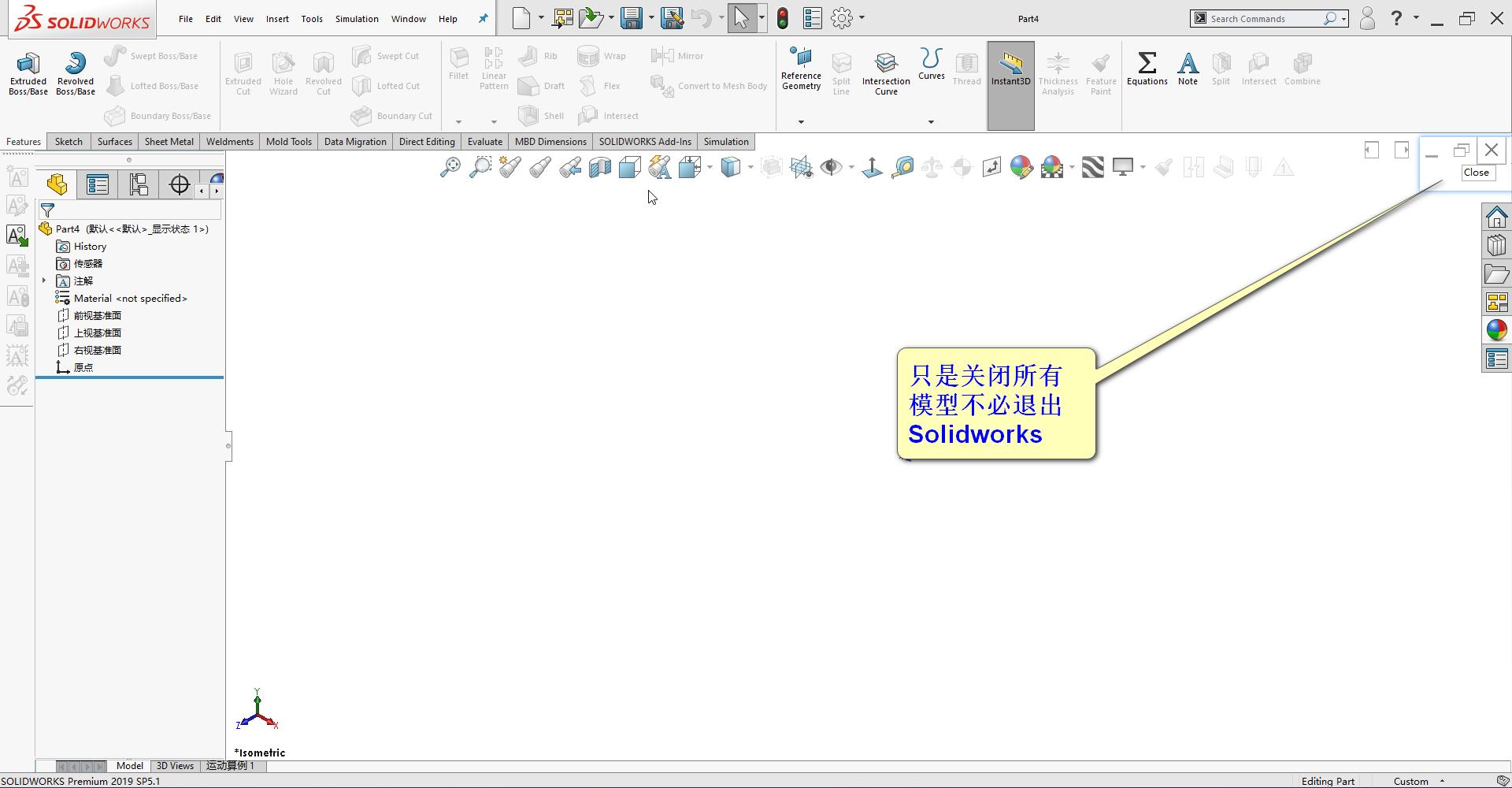Select the Zoom to Fit icon
1512x788 pixels.
pyautogui.click(x=450, y=167)
